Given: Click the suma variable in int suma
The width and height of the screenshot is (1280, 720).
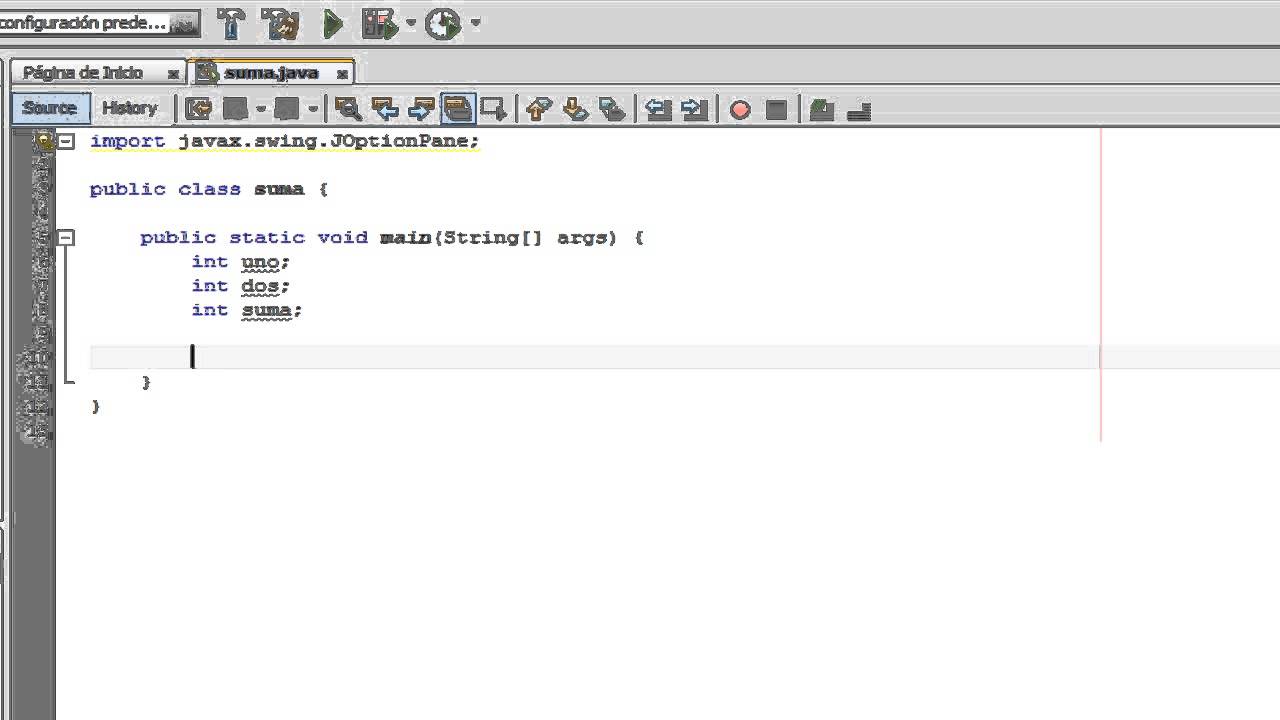Looking at the screenshot, I should tap(266, 310).
